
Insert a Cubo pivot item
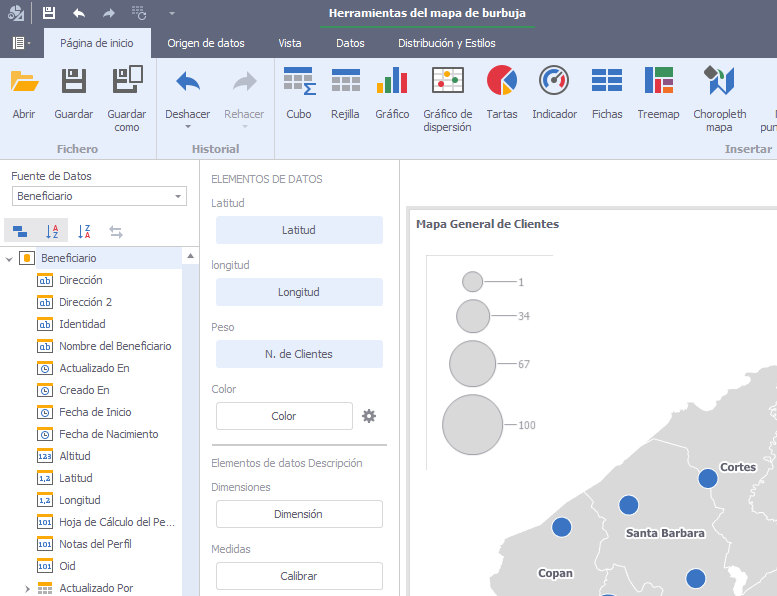coord(298,93)
